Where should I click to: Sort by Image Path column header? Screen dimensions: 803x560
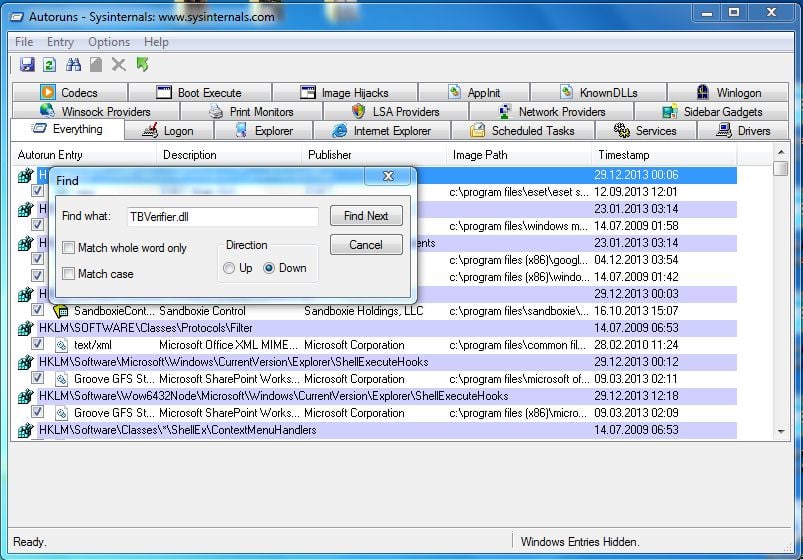(x=519, y=155)
